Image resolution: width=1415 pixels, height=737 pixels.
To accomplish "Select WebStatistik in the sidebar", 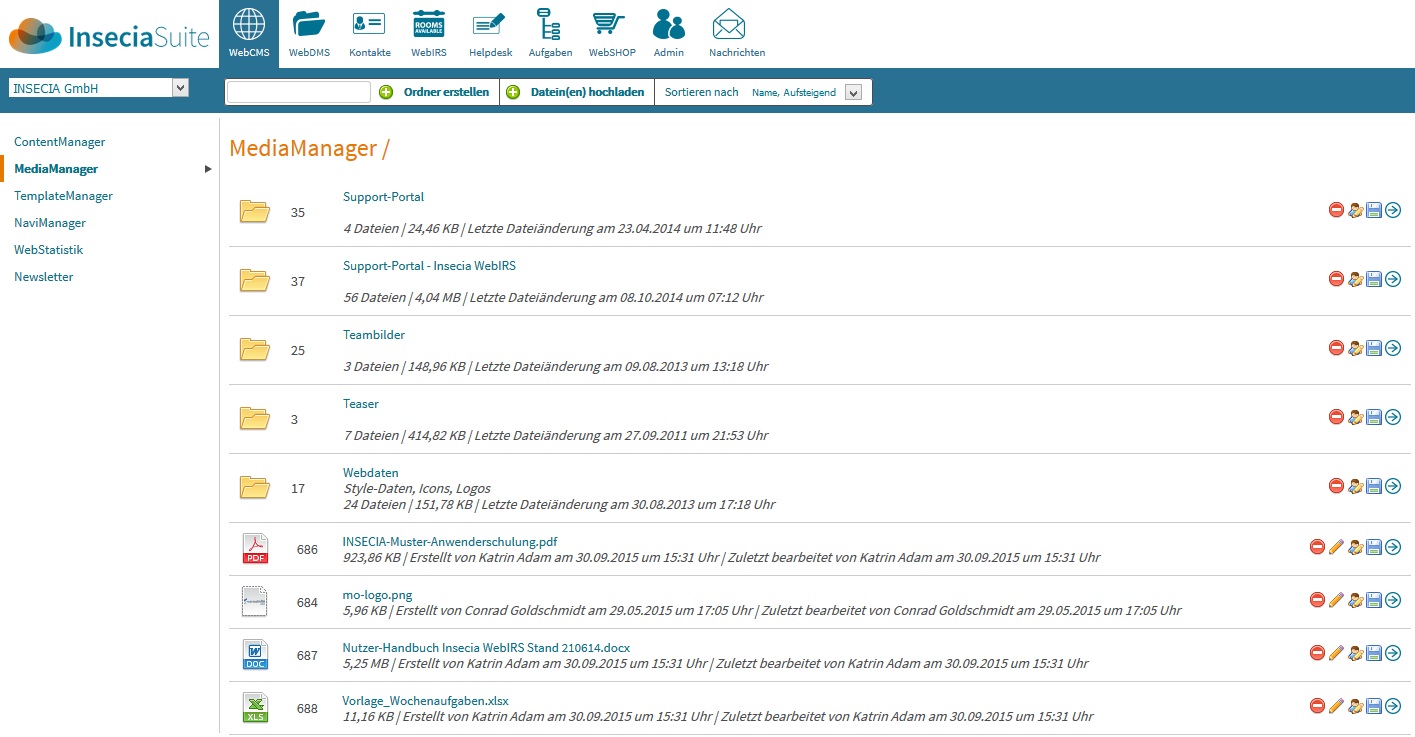I will click(48, 250).
